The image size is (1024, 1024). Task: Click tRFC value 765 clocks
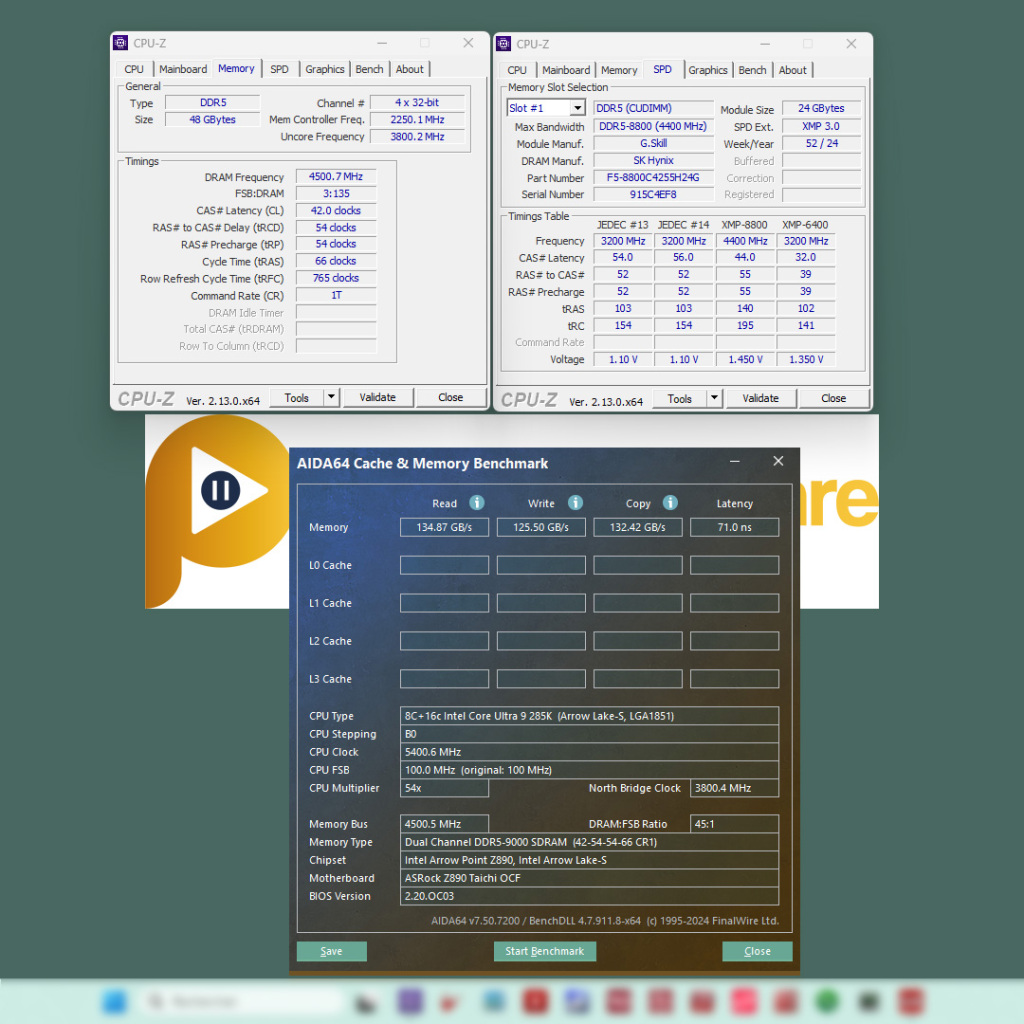336,278
